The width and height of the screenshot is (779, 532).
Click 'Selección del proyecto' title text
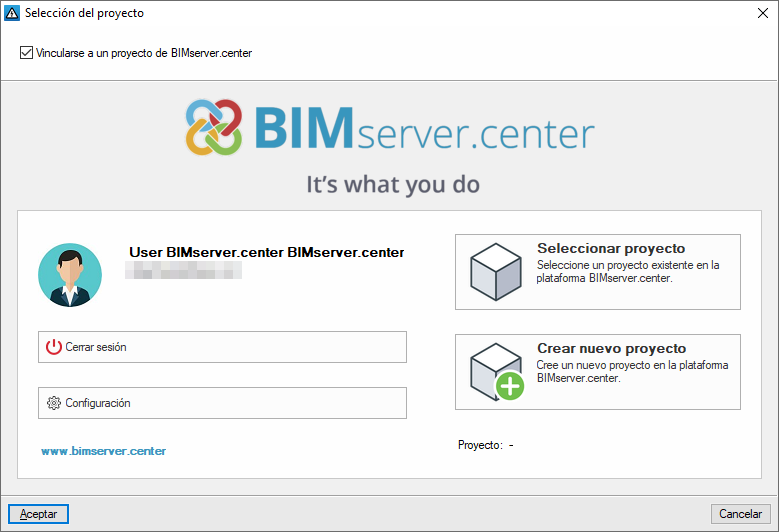click(84, 13)
